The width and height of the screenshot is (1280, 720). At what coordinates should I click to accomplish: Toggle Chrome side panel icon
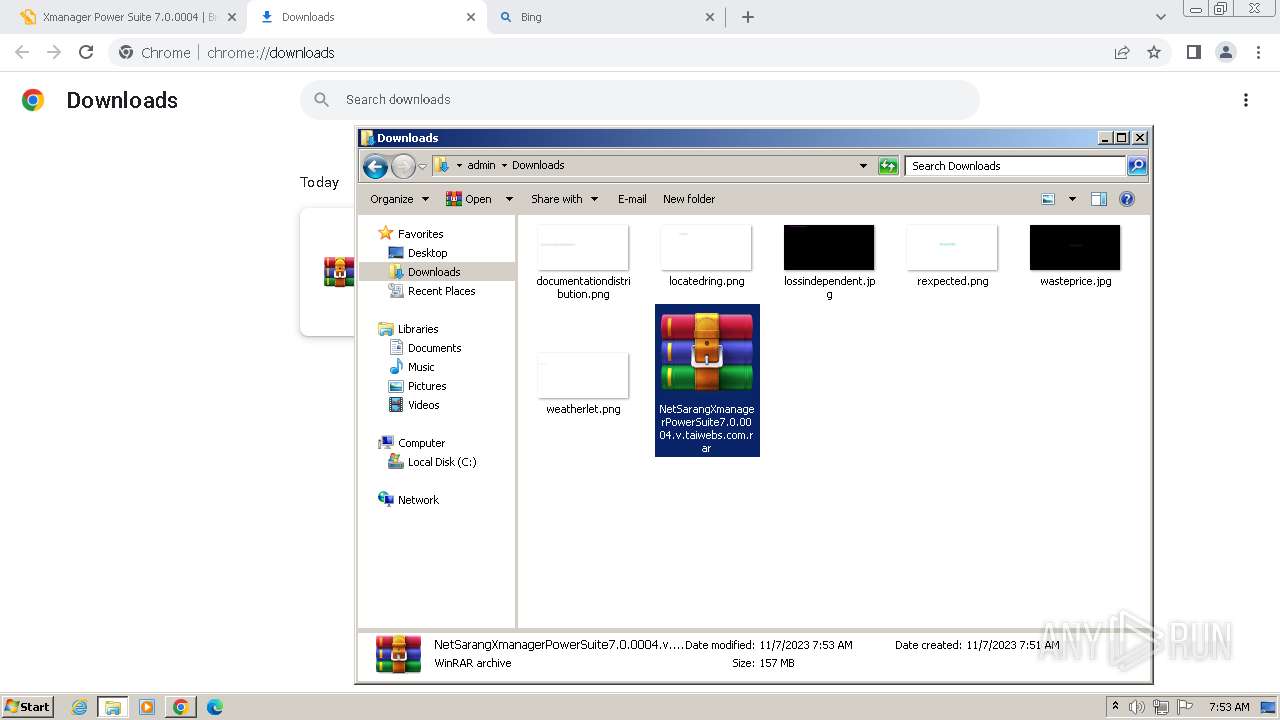tap(1194, 53)
